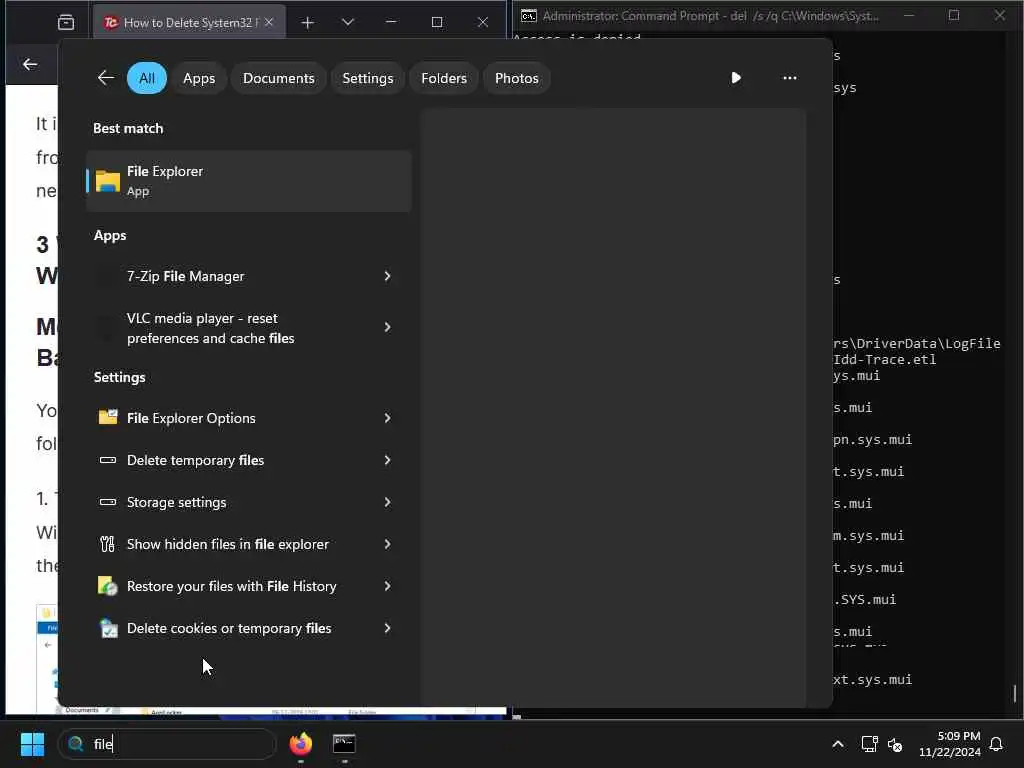Image resolution: width=1024 pixels, height=768 pixels.
Task: Open a new browser tab
Action: pyautogui.click(x=308, y=23)
